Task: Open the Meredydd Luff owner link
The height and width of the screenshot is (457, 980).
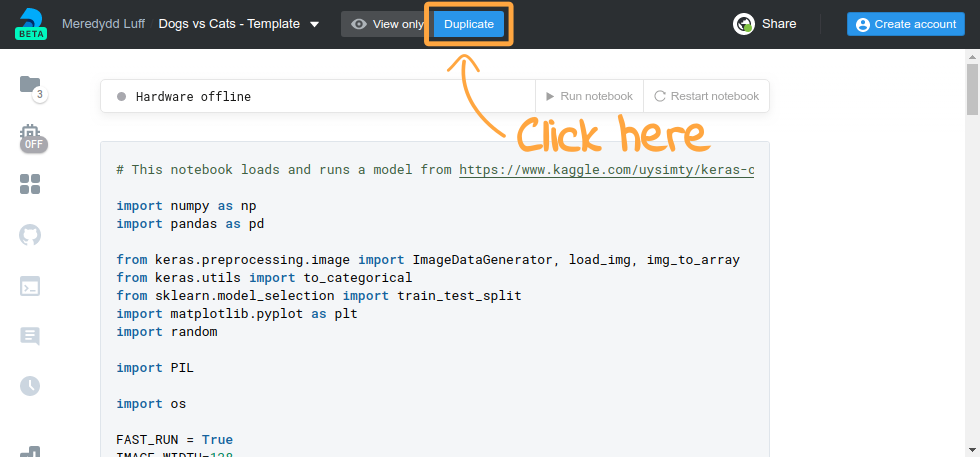Action: point(103,24)
